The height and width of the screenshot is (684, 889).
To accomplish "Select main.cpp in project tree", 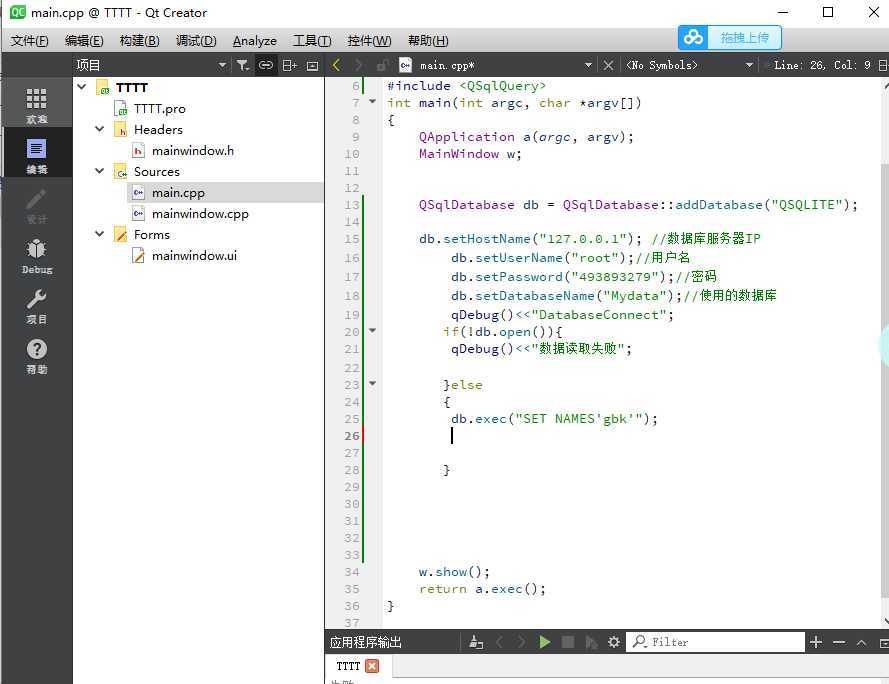I will pyautogui.click(x=178, y=193).
